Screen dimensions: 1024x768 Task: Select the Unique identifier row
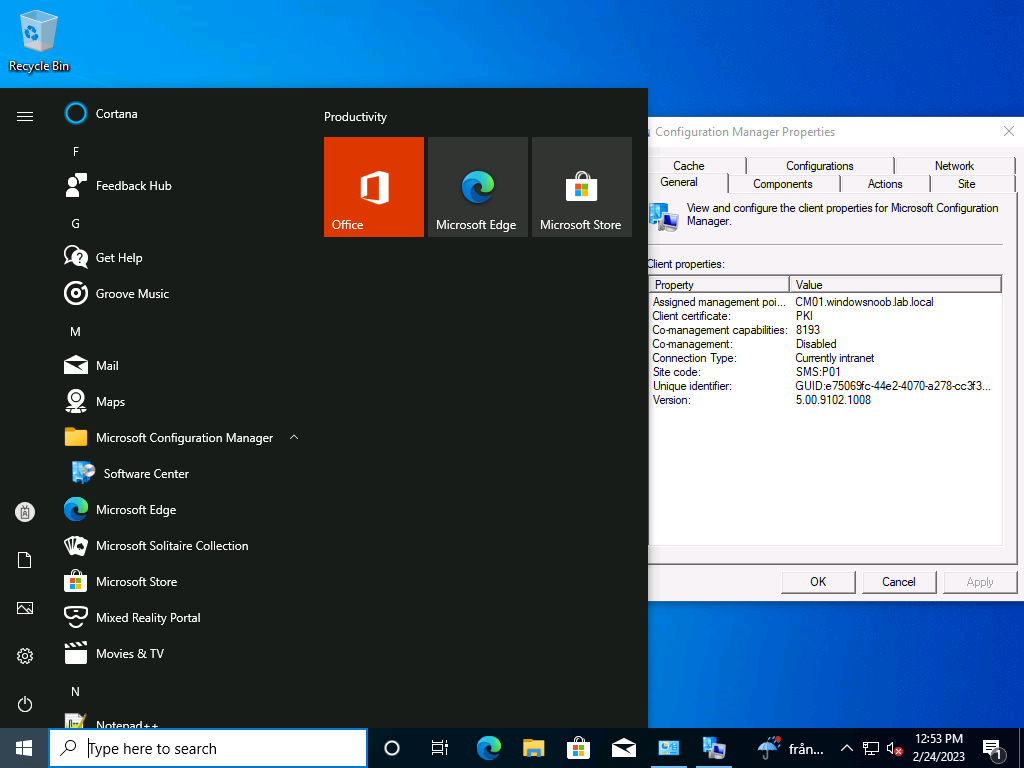[x=825, y=386]
